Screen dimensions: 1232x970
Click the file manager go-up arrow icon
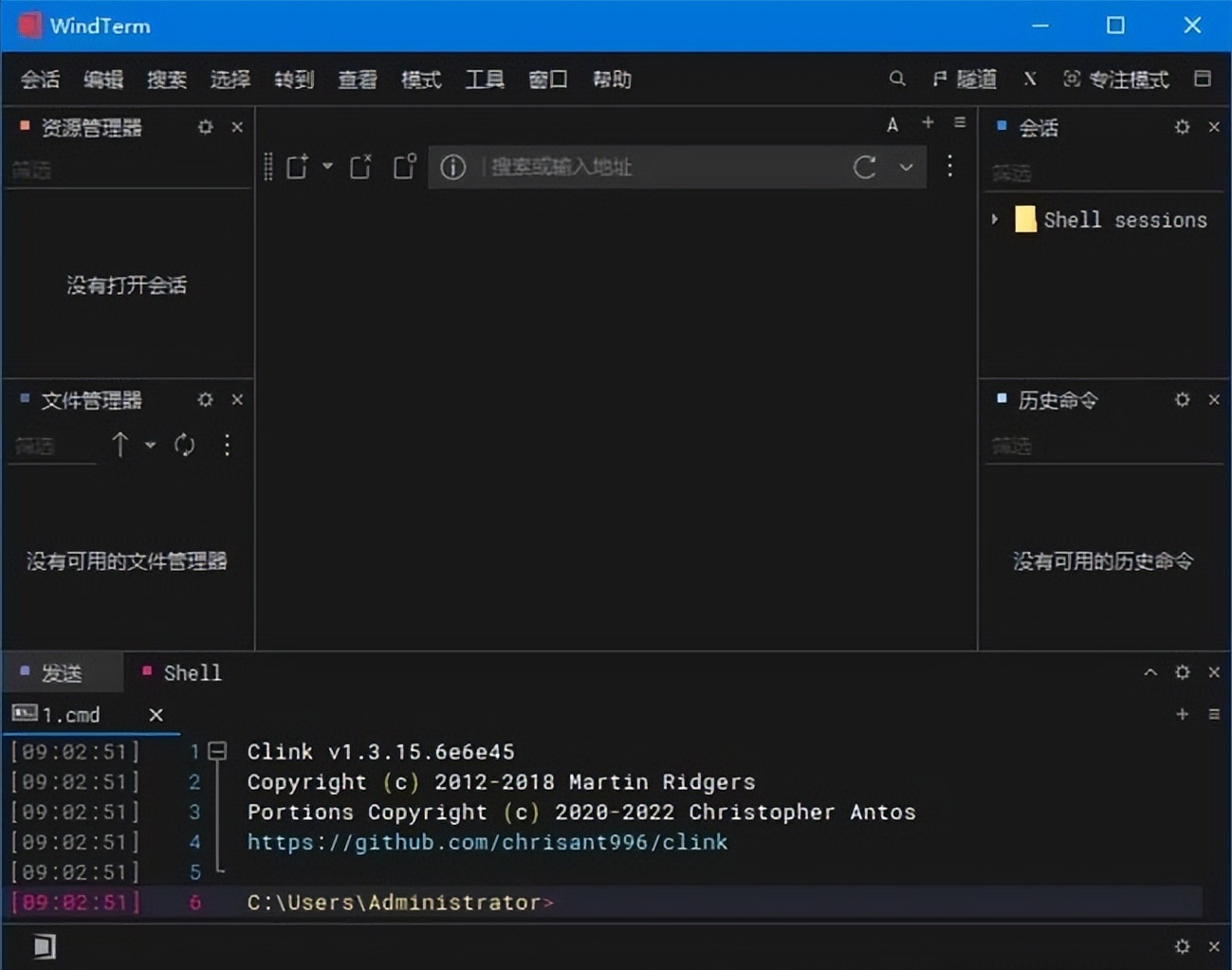[120, 445]
